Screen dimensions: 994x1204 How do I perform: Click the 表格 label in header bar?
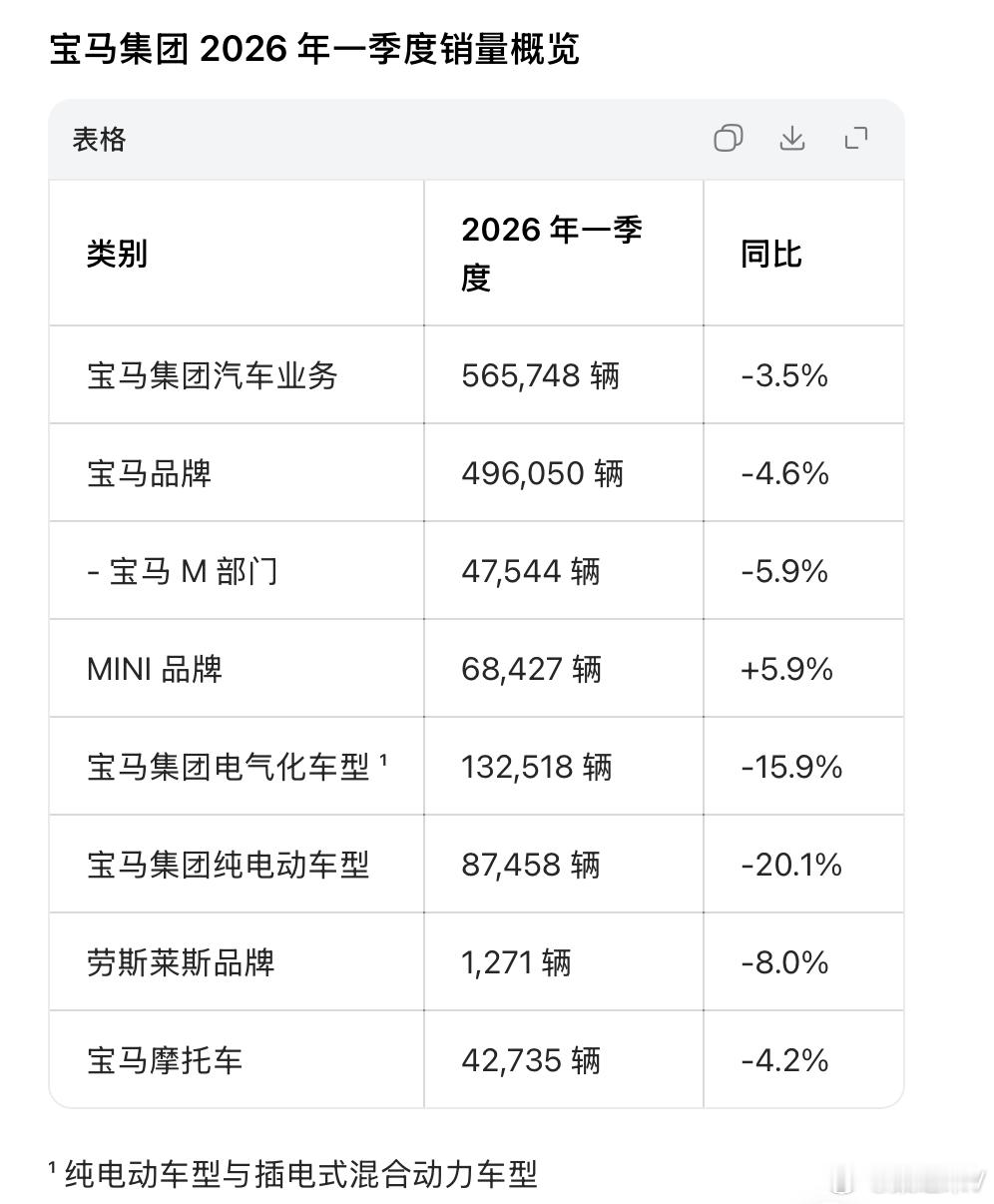click(x=99, y=139)
